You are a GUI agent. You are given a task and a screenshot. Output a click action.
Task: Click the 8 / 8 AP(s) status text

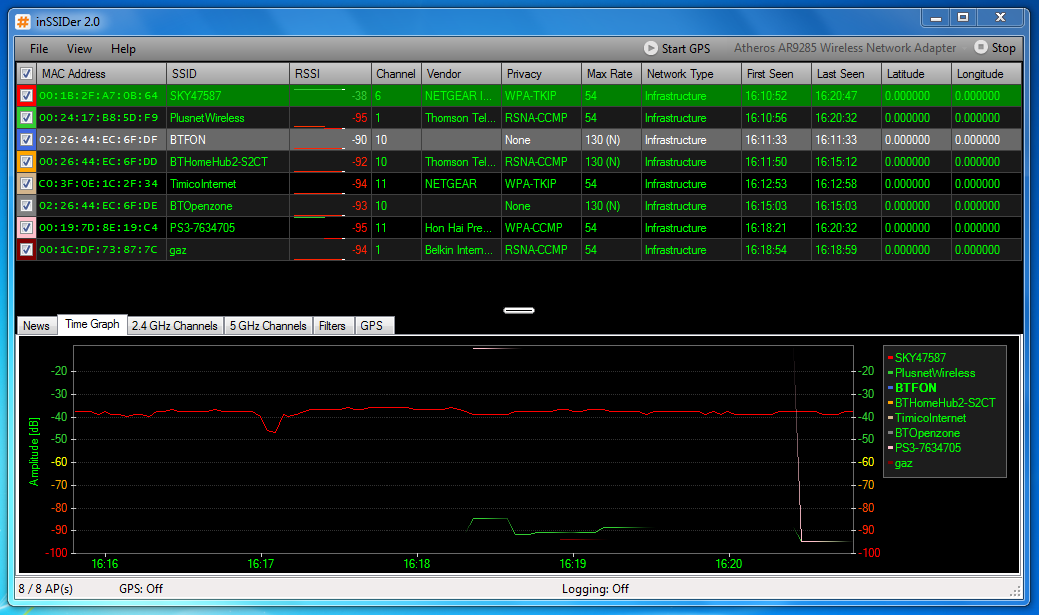(x=46, y=588)
